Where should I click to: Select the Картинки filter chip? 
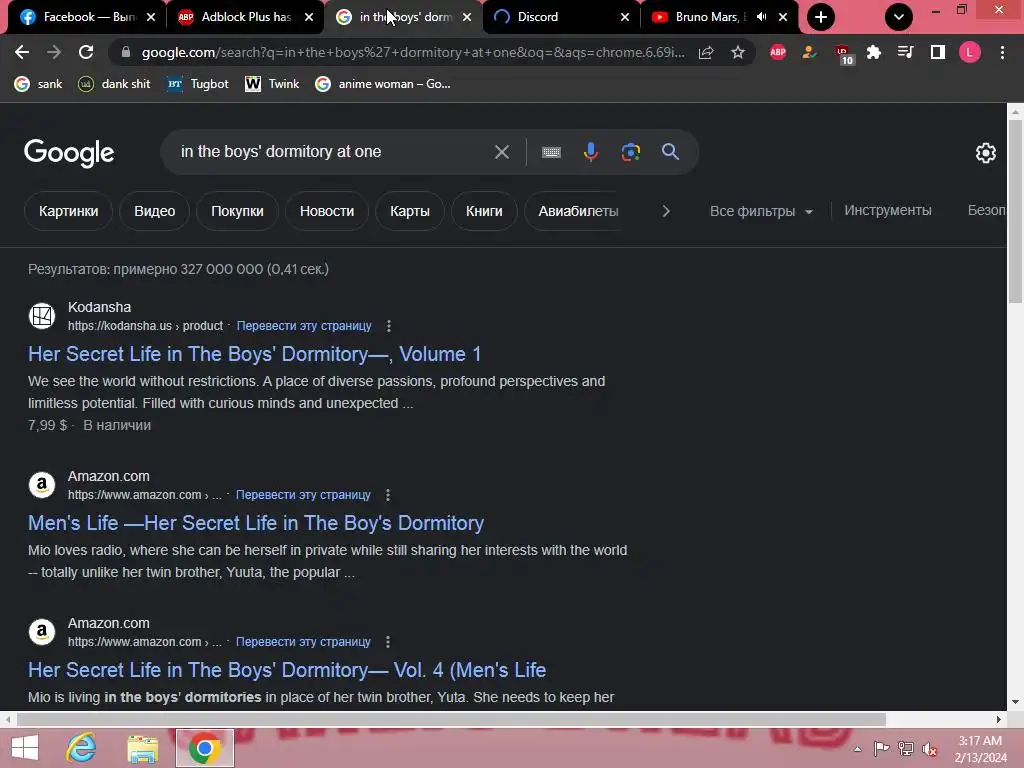69,211
